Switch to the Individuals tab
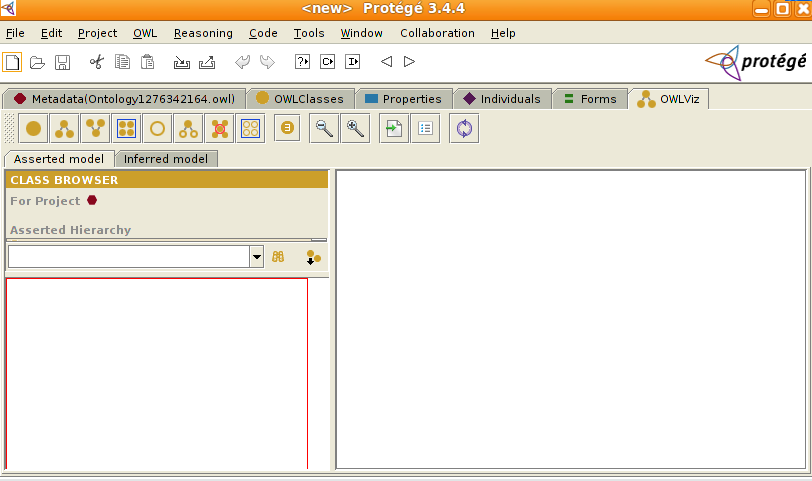This screenshot has width=812, height=481. point(502,99)
